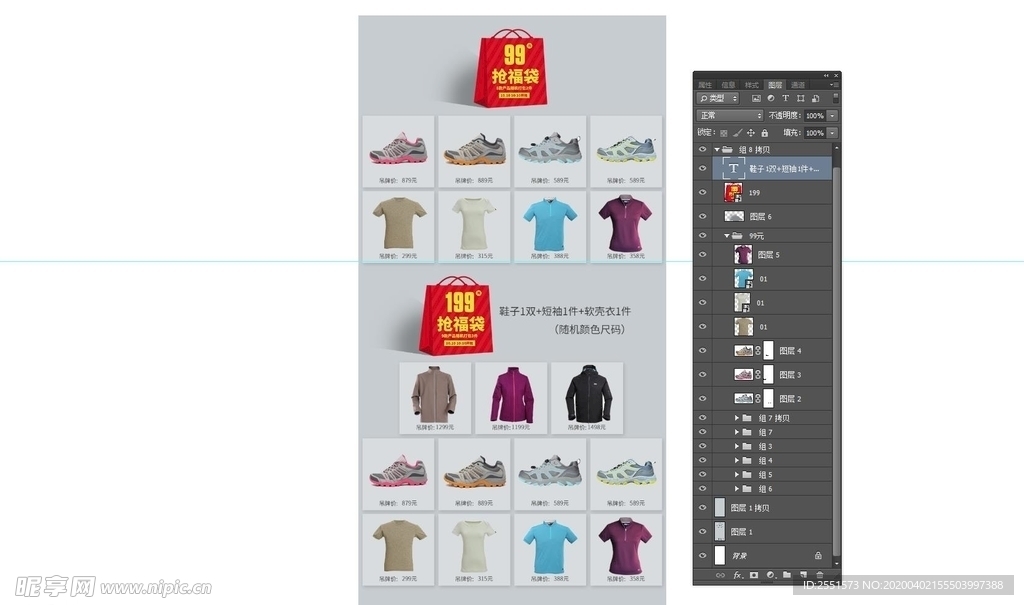This screenshot has height=605, width=1024.
Task: Hide the 背景 background layer
Action: [x=702, y=554]
